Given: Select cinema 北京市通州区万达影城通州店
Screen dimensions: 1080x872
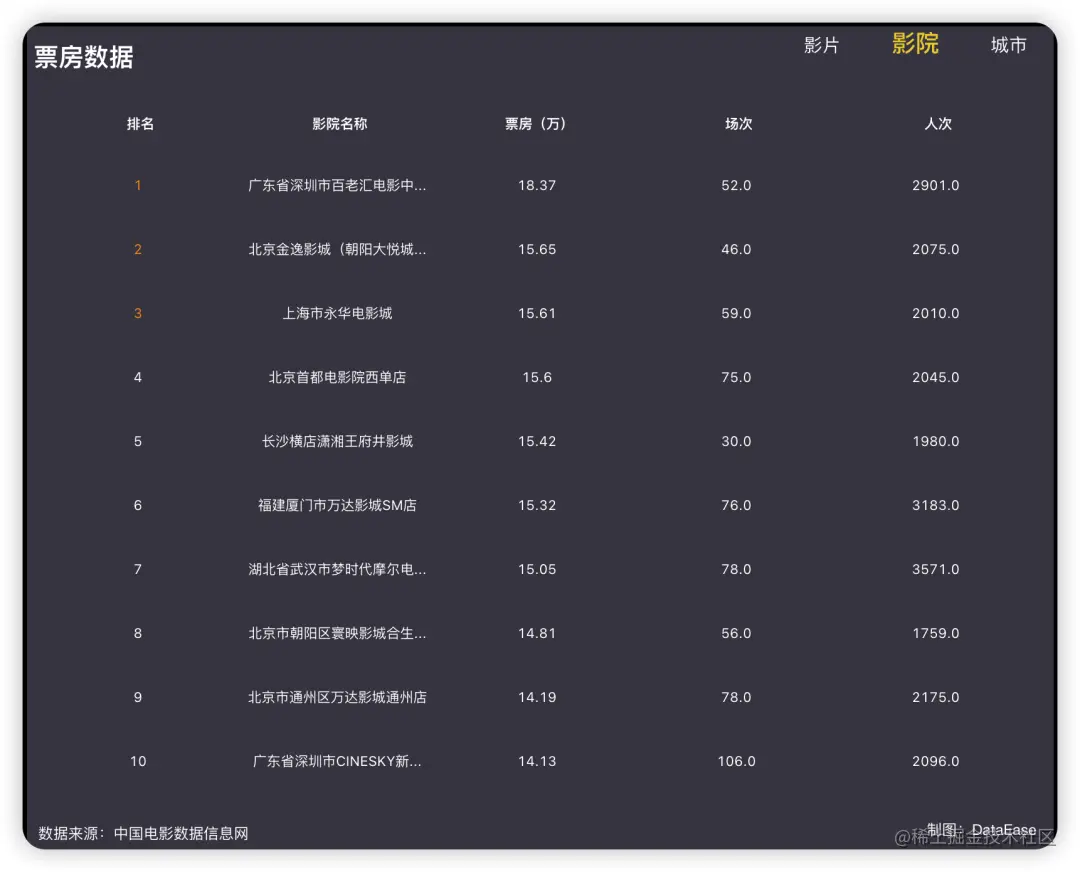Looking at the screenshot, I should (x=337, y=698).
